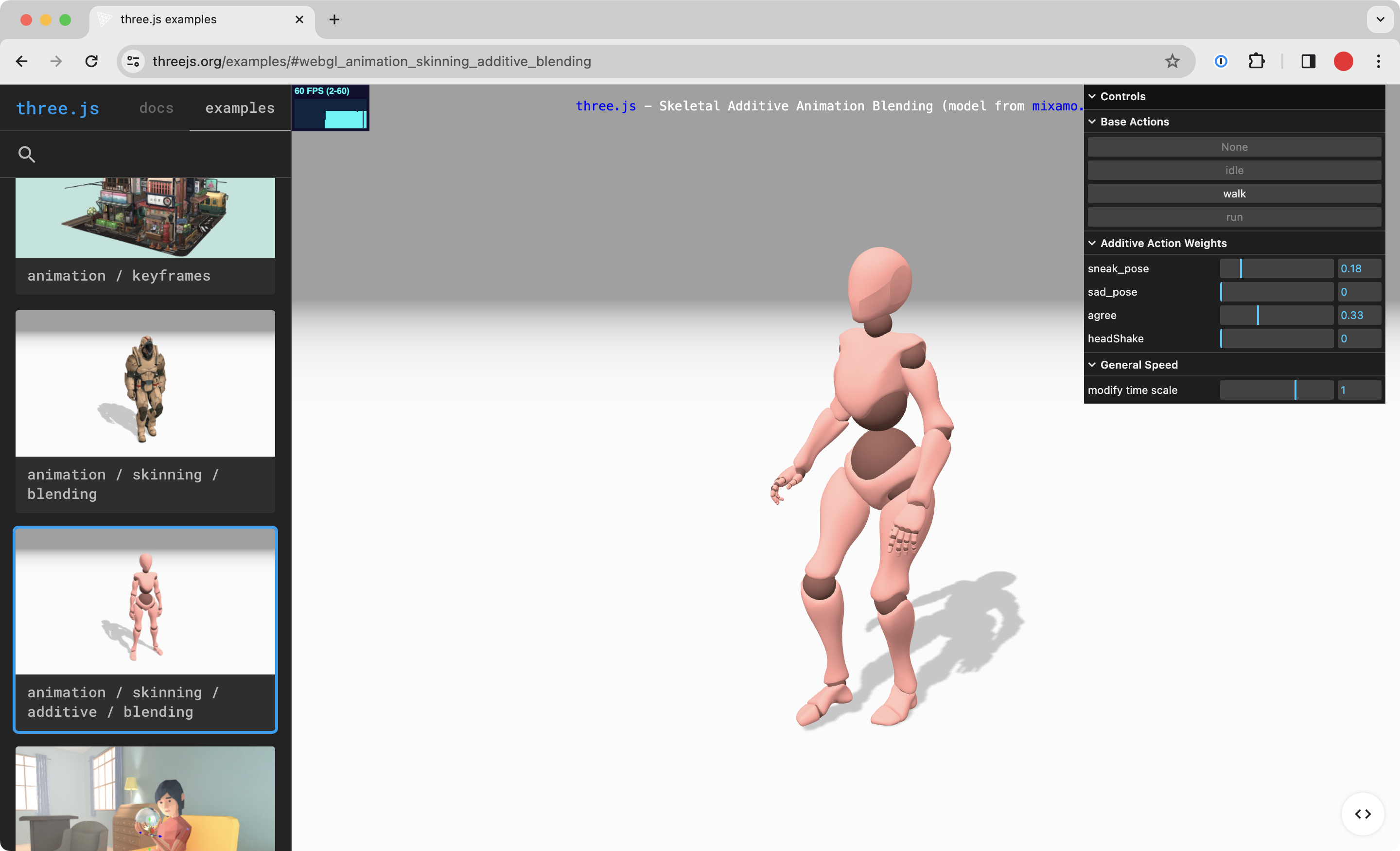Open the animation / skinning / blending example thumbnail

pyautogui.click(x=145, y=384)
